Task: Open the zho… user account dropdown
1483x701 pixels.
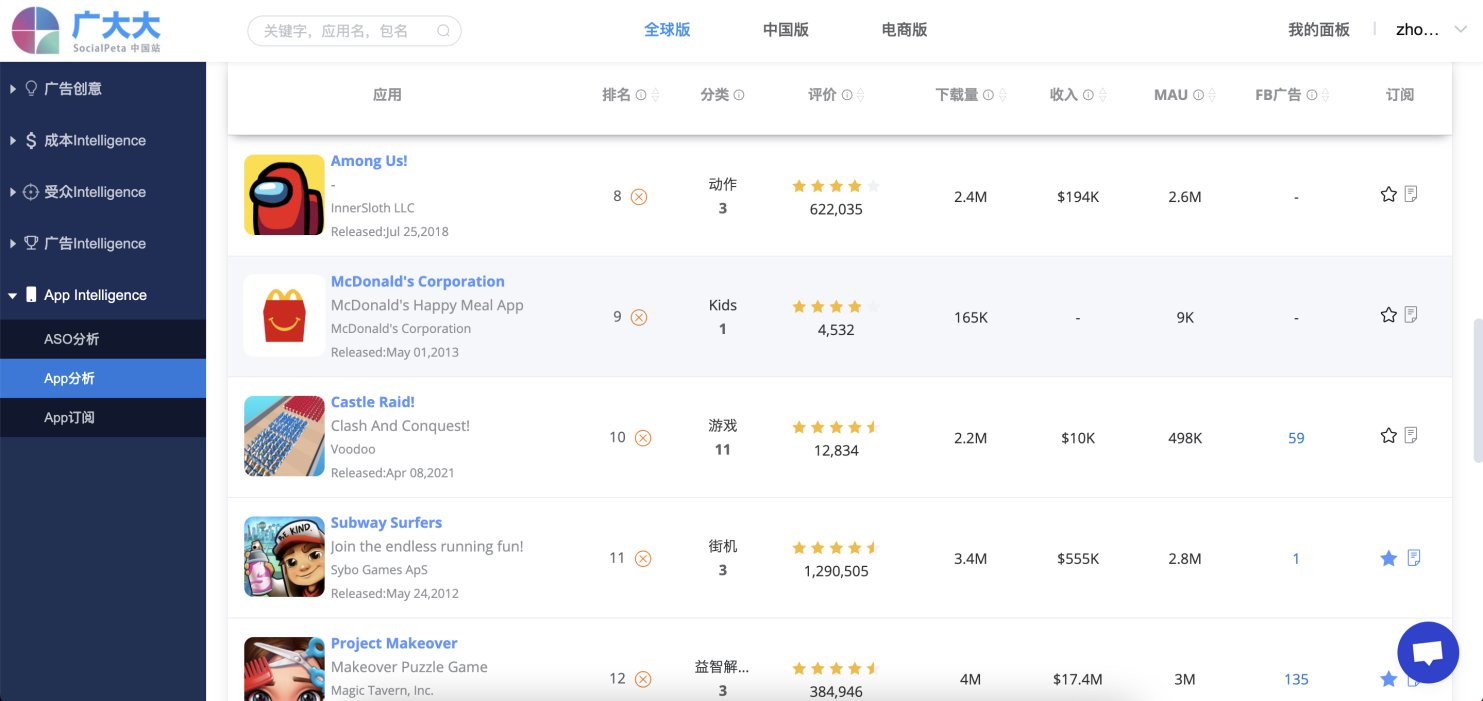Action: point(1431,30)
